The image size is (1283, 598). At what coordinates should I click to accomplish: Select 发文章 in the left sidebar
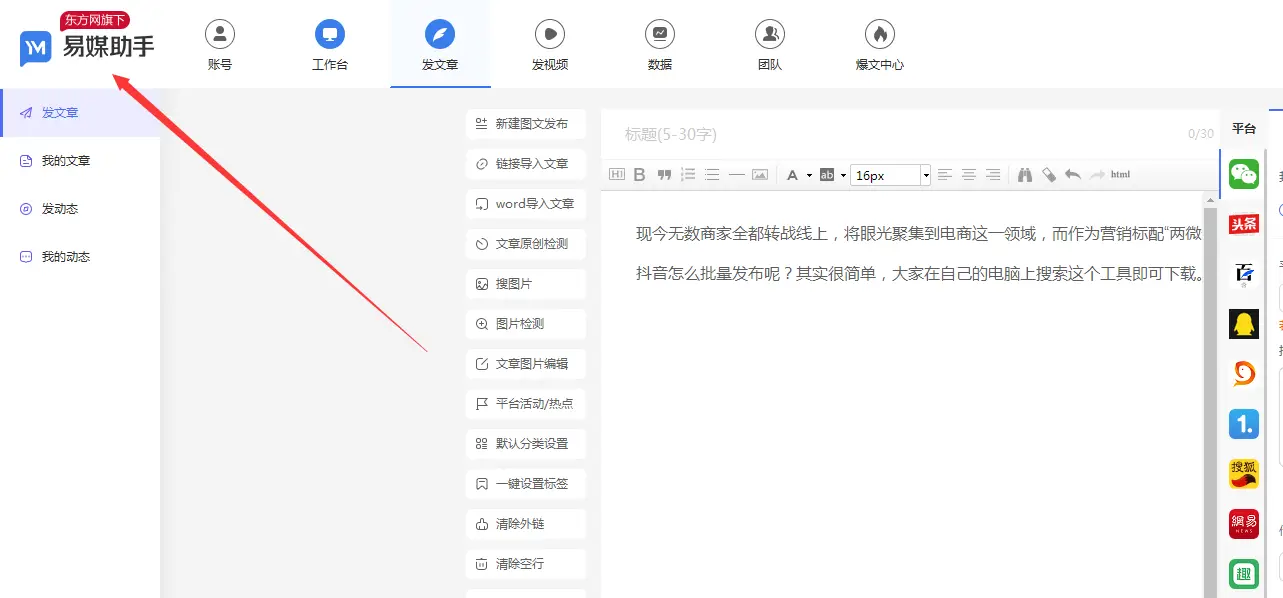pos(80,113)
